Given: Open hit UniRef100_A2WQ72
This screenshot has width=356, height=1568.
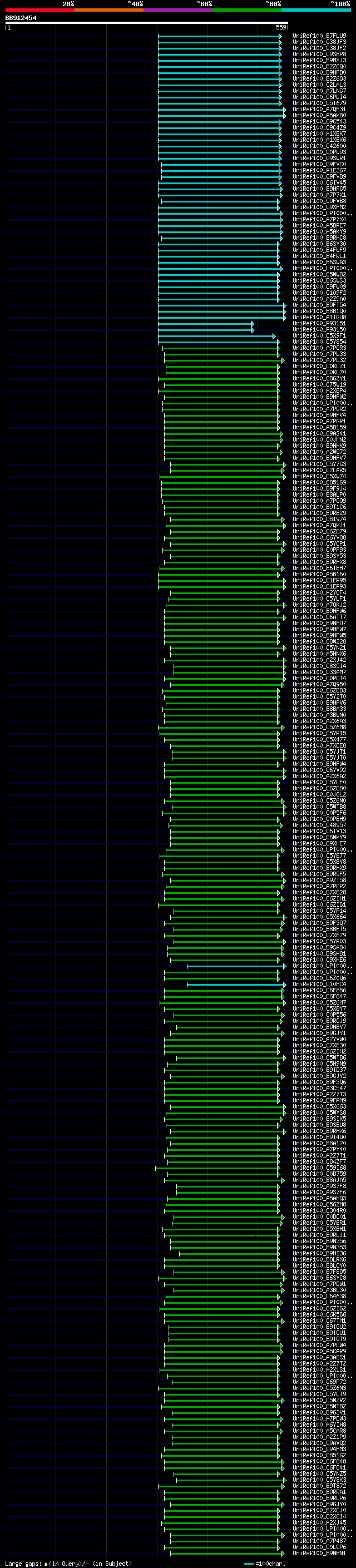Looking at the screenshot, I should [319, 452].
